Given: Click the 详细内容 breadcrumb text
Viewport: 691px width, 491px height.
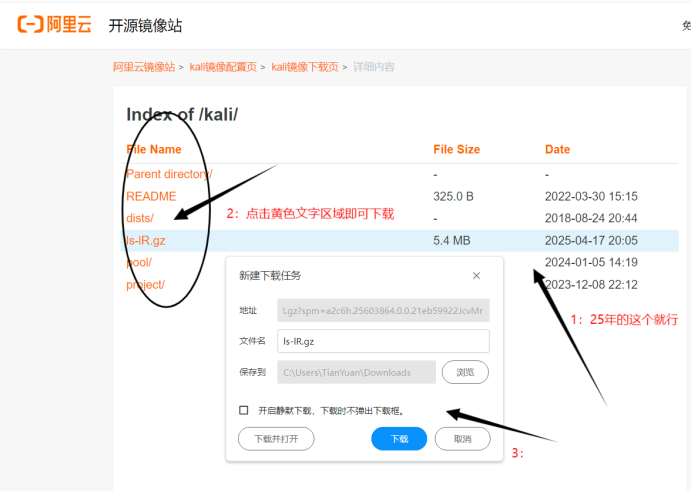Looking at the screenshot, I should 374,67.
